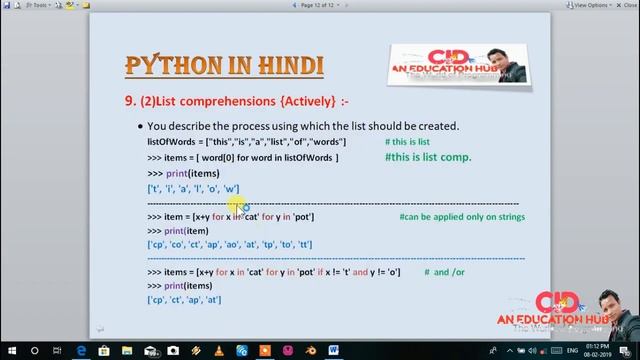Click the PYTHON IN HINDI heading
640x360 pixels.
[224, 65]
